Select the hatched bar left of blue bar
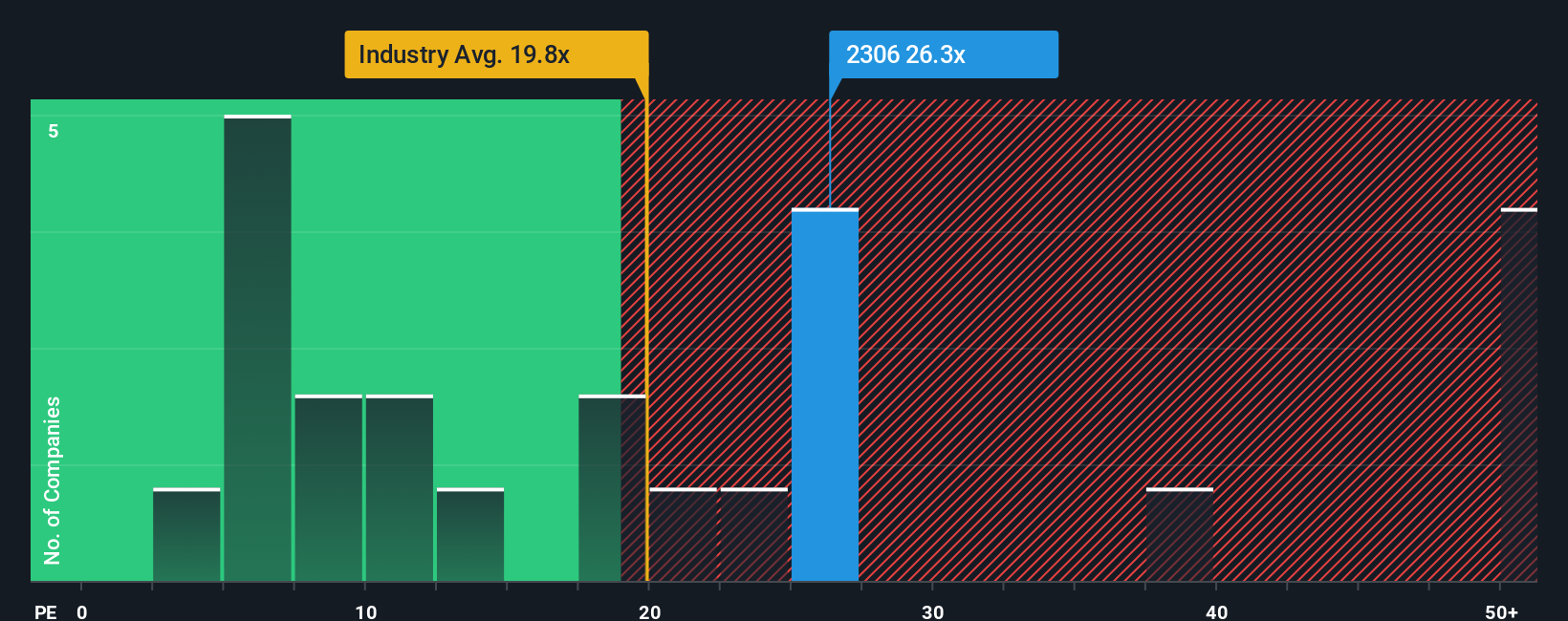 (x=754, y=535)
